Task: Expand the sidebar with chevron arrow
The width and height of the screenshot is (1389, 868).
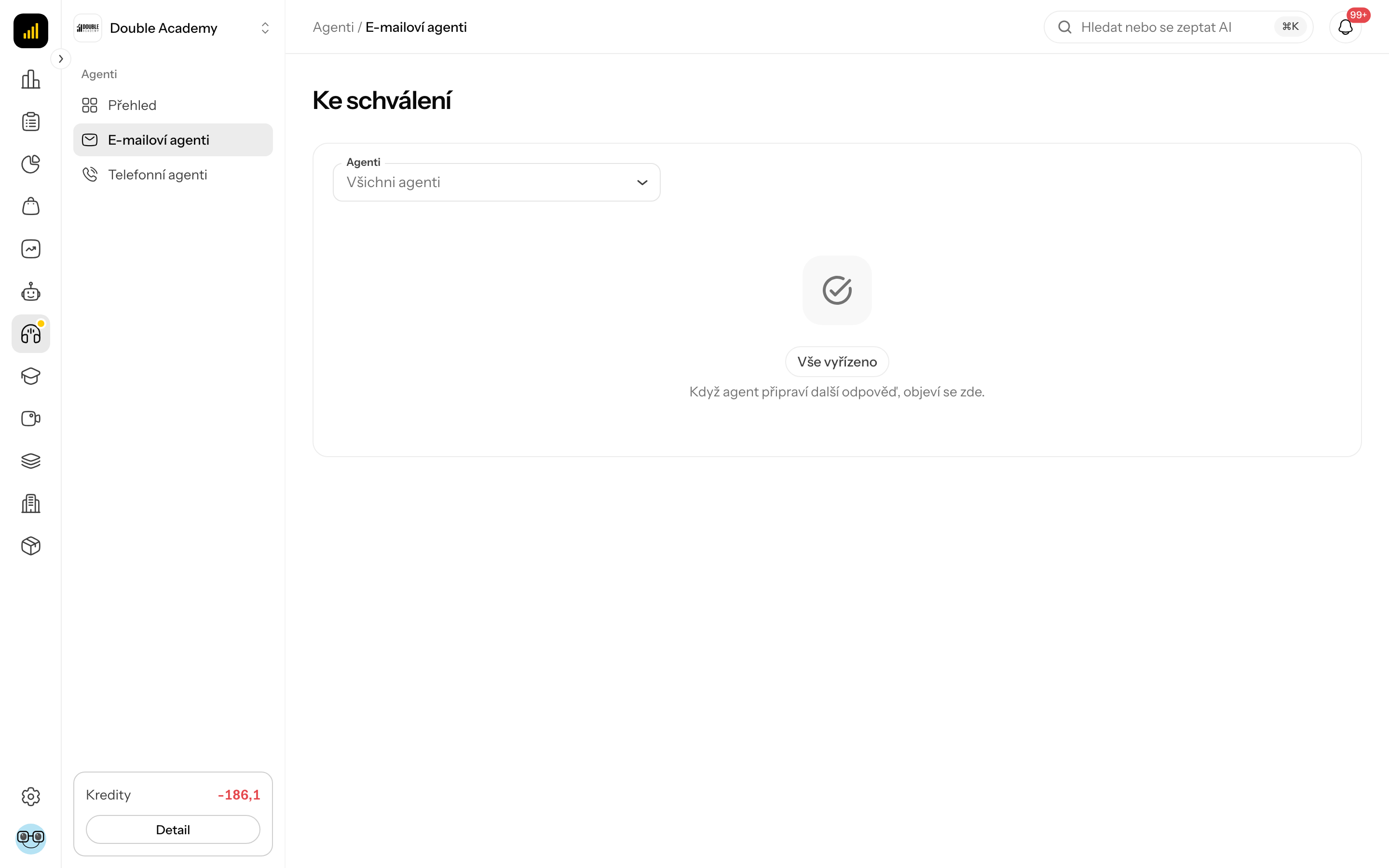Action: [61, 58]
